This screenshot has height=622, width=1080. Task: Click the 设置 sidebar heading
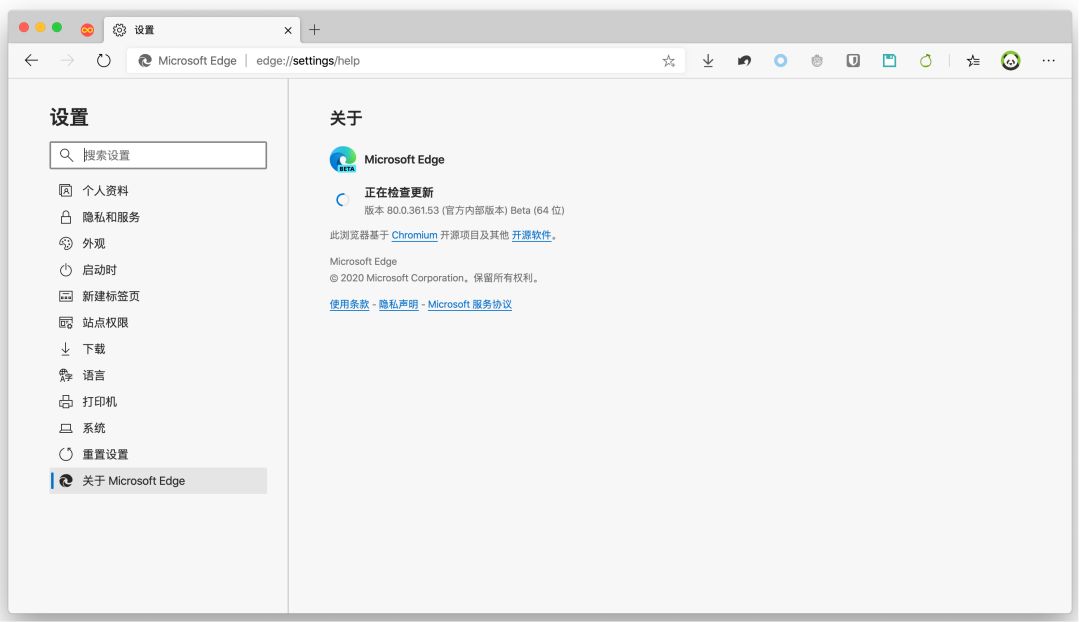(x=69, y=117)
